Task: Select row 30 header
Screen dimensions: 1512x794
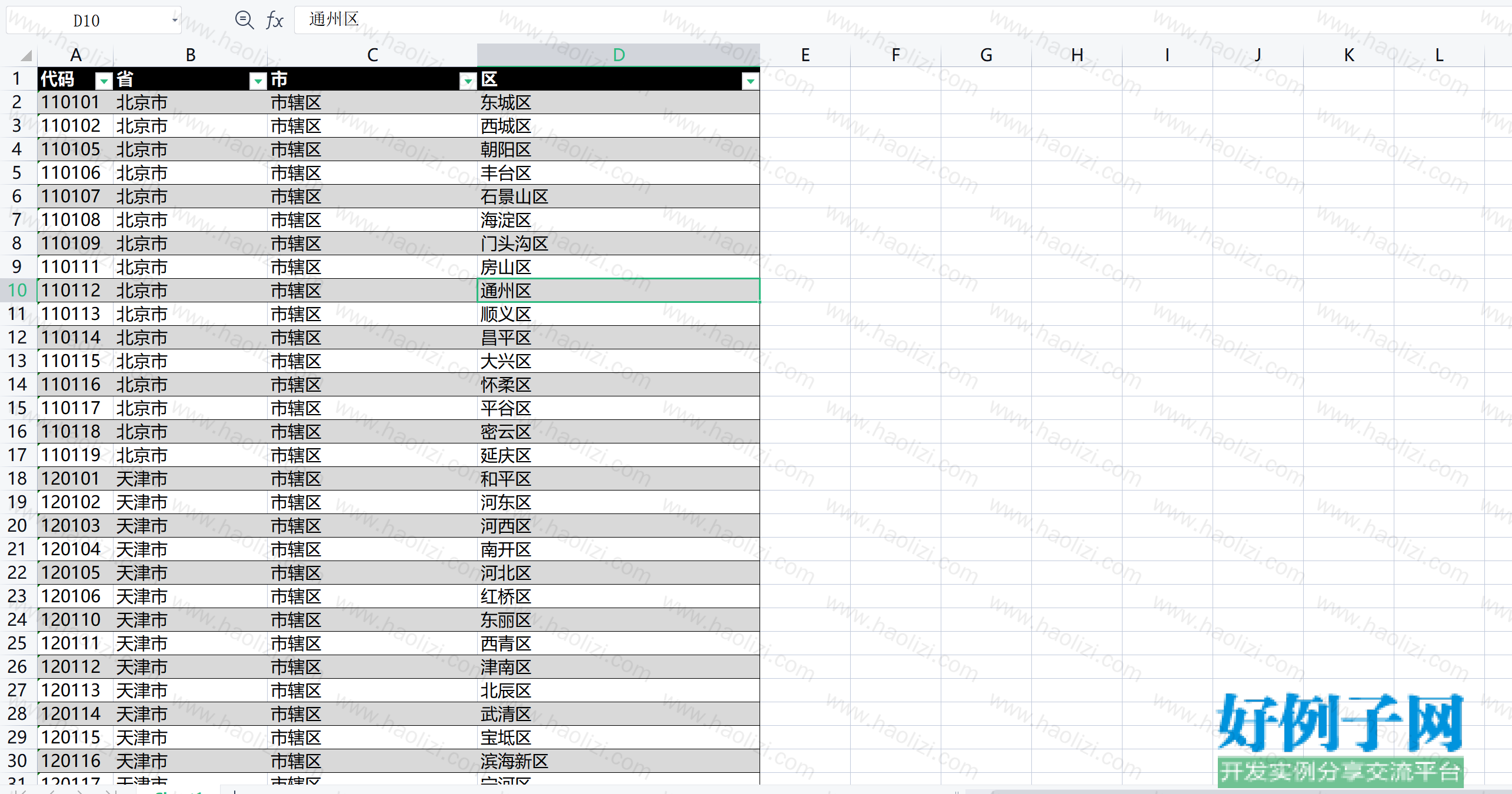Action: click(18, 761)
